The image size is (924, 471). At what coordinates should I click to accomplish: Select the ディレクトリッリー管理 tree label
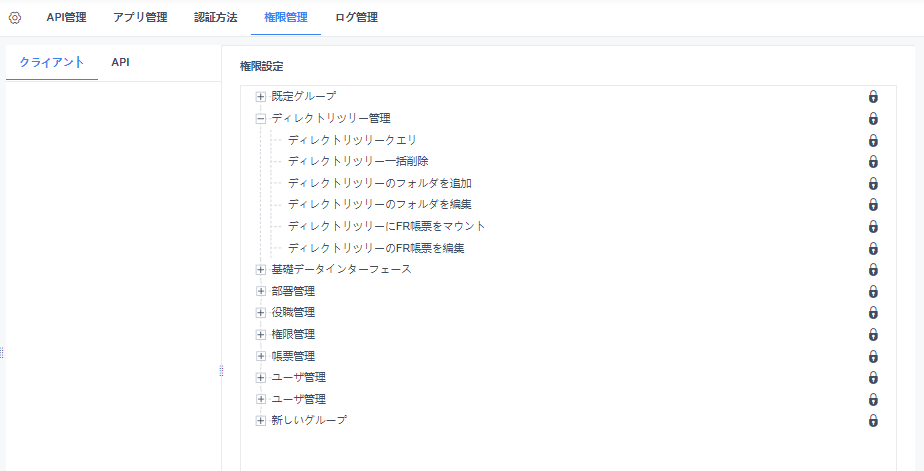pyautogui.click(x=331, y=118)
